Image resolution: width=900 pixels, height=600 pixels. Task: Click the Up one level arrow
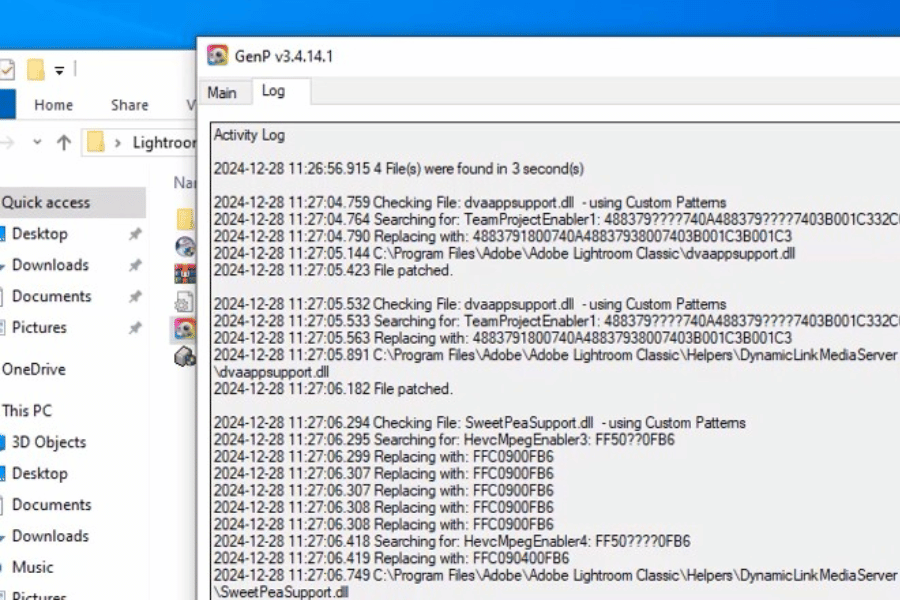(64, 142)
